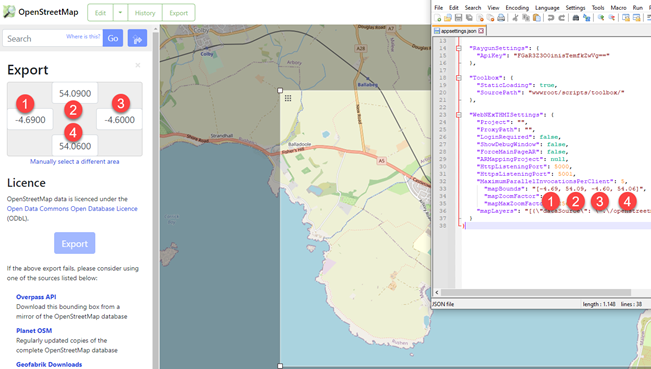Click the grid move handle on map selection
Screen dimensions: 651x369
coord(288,98)
